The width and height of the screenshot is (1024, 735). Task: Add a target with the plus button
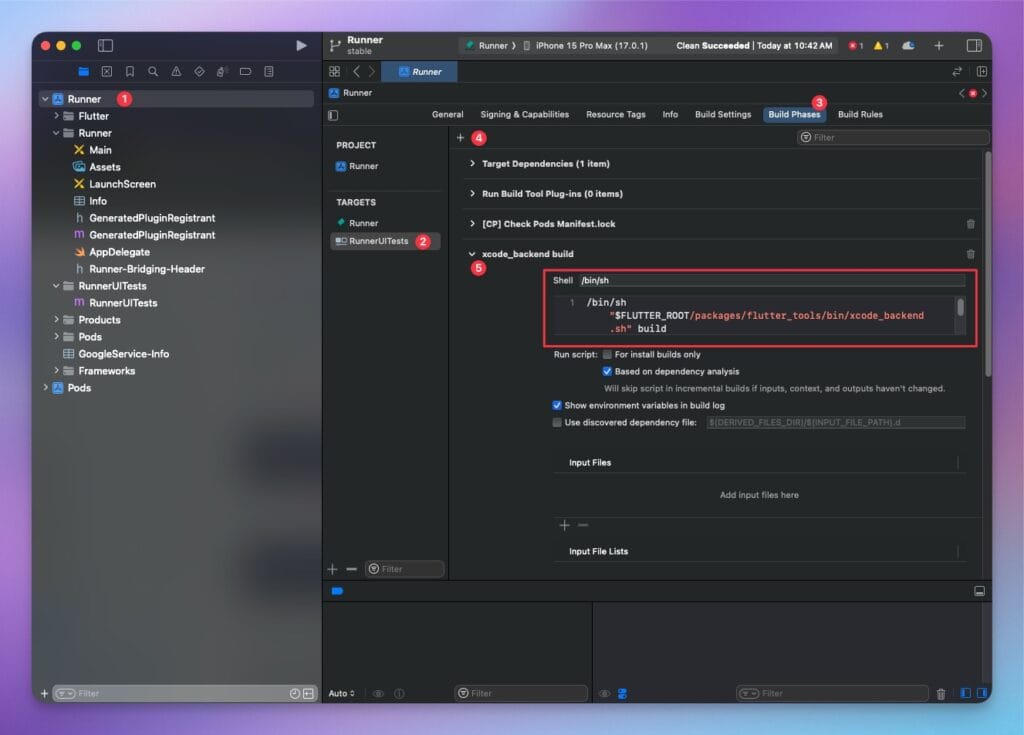pos(332,569)
